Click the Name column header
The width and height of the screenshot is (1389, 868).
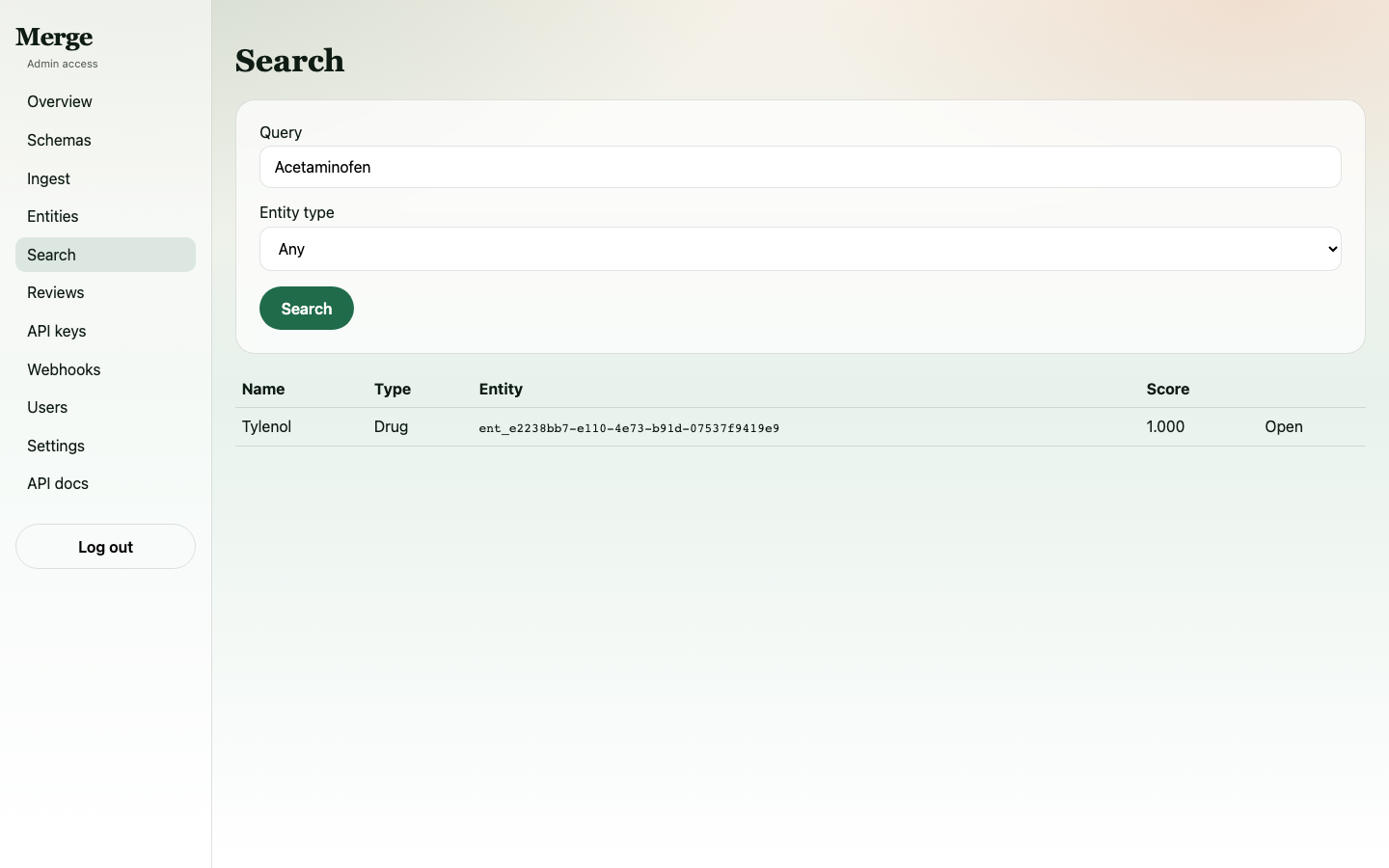263,389
